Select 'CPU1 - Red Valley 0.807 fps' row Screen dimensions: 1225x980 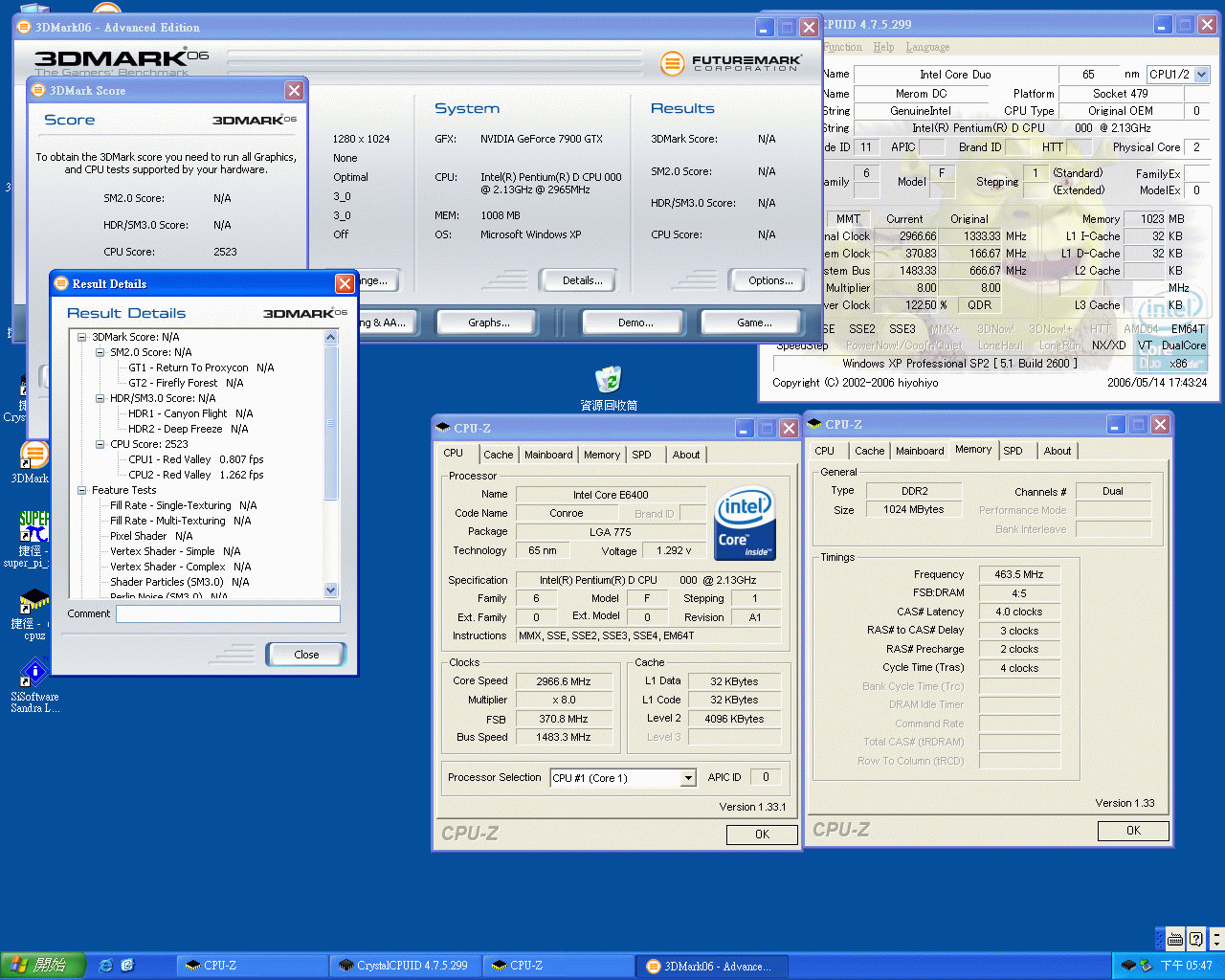[196, 459]
